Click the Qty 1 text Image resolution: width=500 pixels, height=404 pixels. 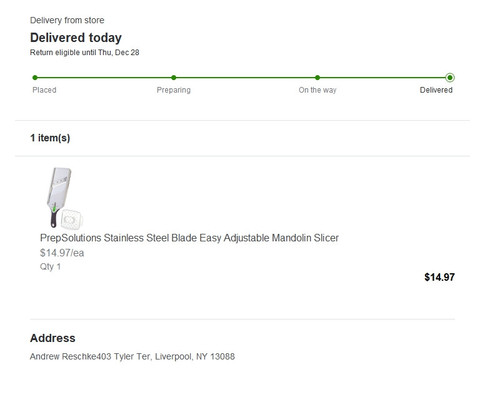point(50,267)
